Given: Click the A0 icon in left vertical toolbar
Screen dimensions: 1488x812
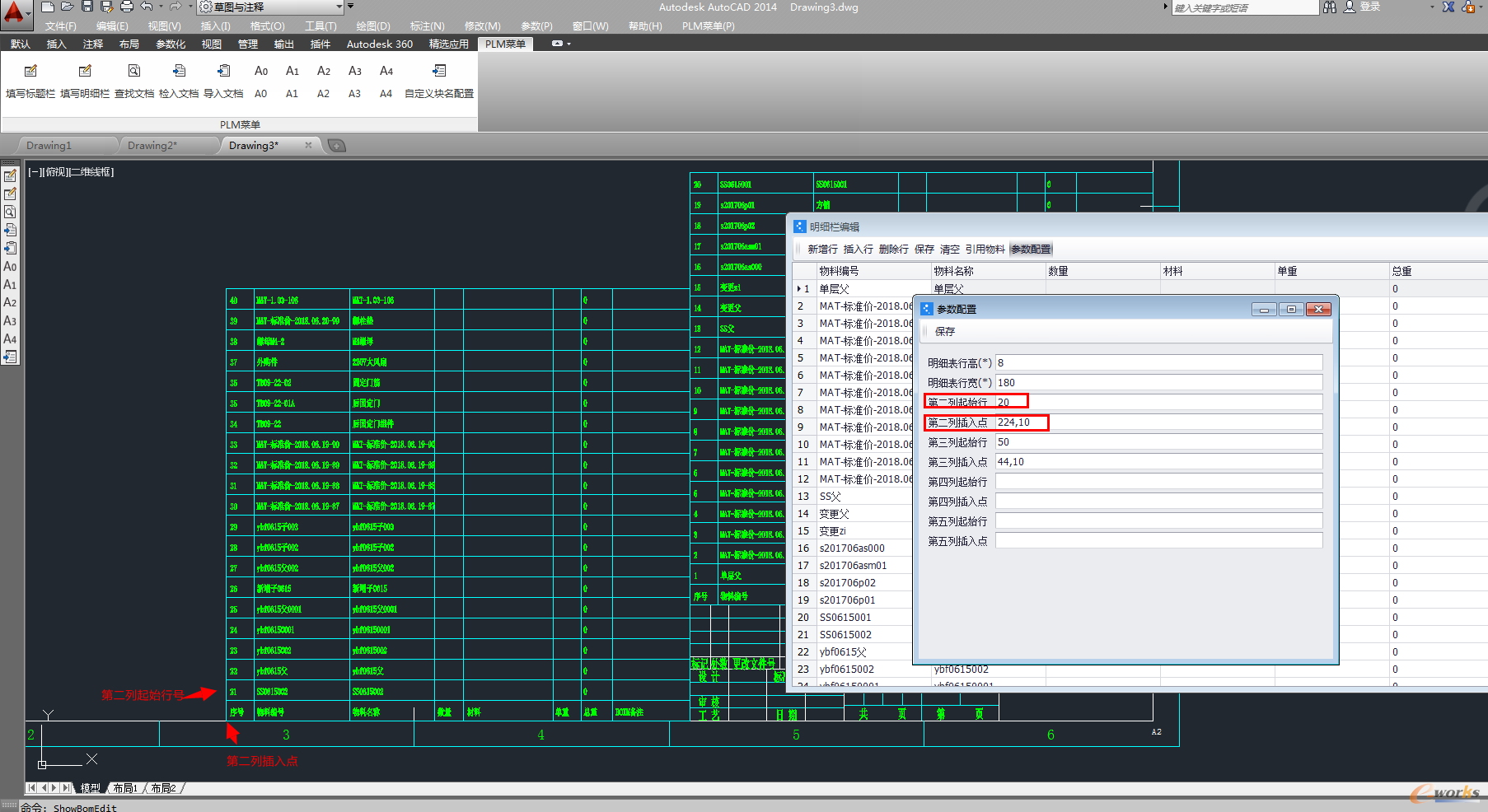Looking at the screenshot, I should click(10, 266).
